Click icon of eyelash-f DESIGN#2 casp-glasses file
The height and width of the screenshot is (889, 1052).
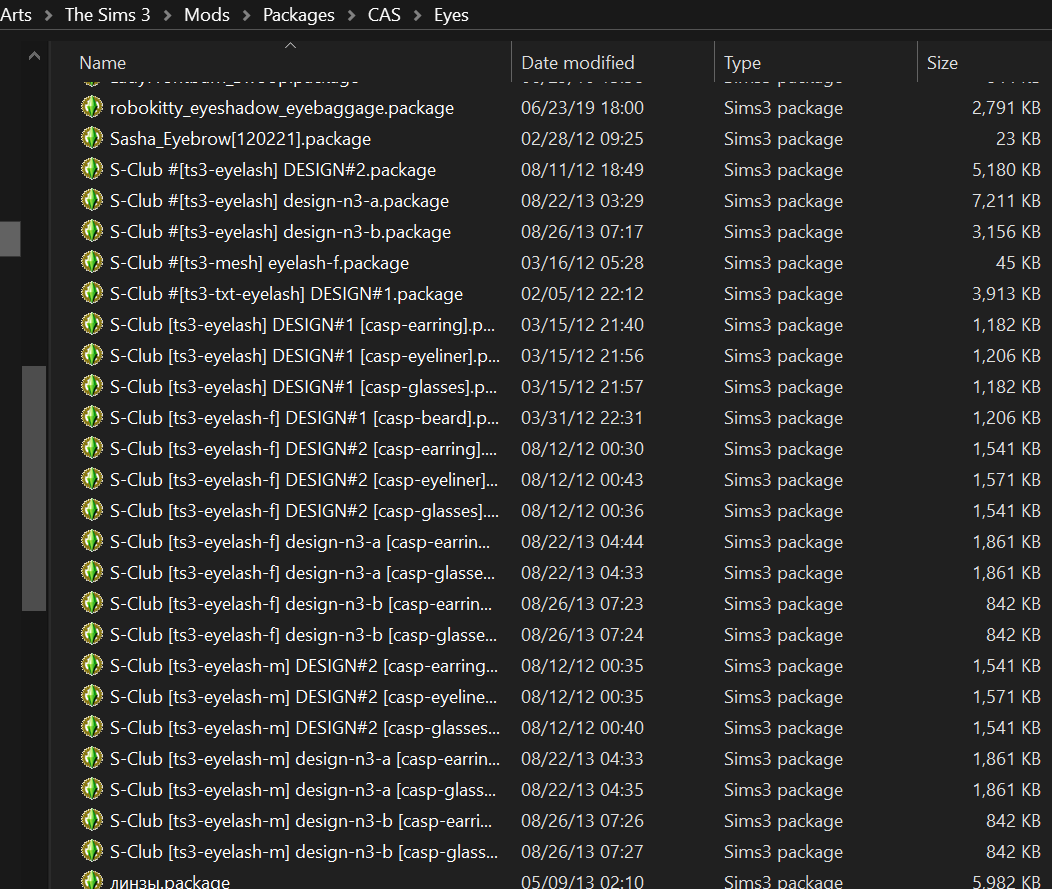(92, 510)
